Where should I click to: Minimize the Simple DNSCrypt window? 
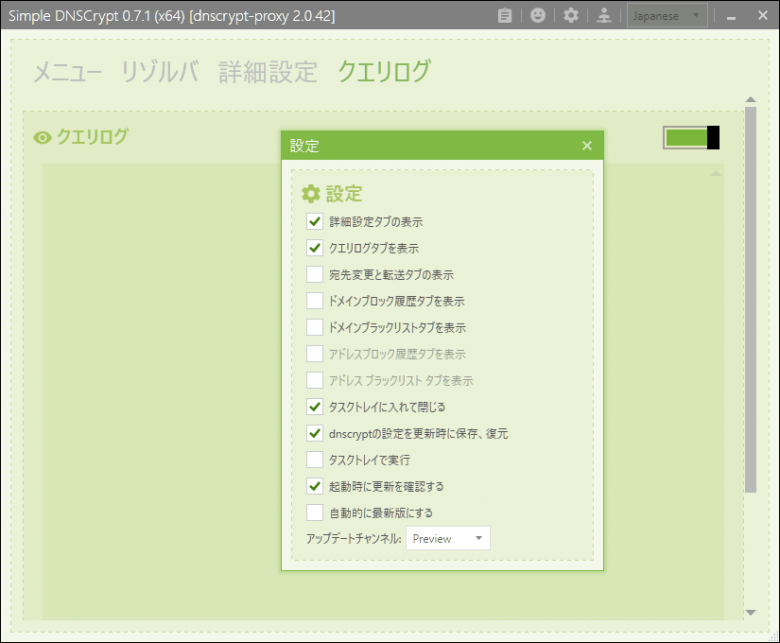coord(731,16)
